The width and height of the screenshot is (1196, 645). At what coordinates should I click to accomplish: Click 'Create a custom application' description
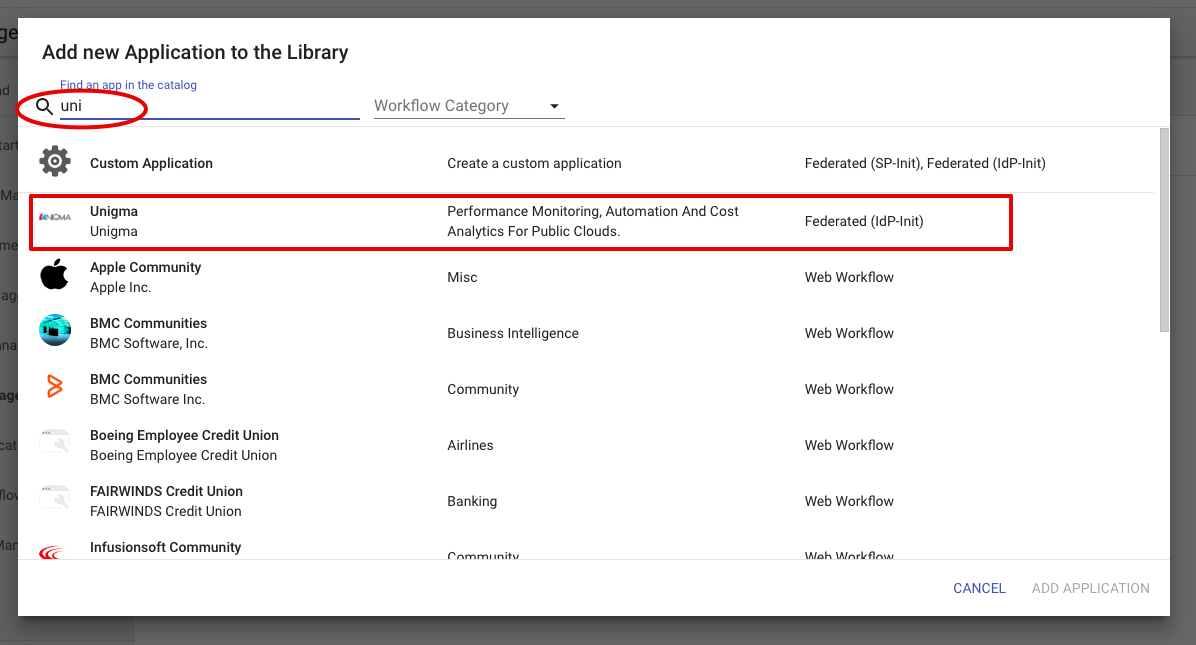534,163
